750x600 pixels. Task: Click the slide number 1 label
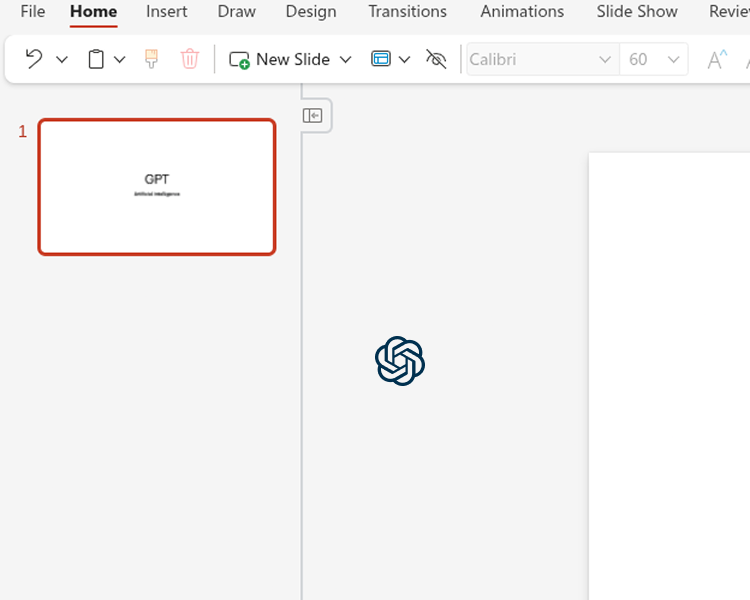22,132
